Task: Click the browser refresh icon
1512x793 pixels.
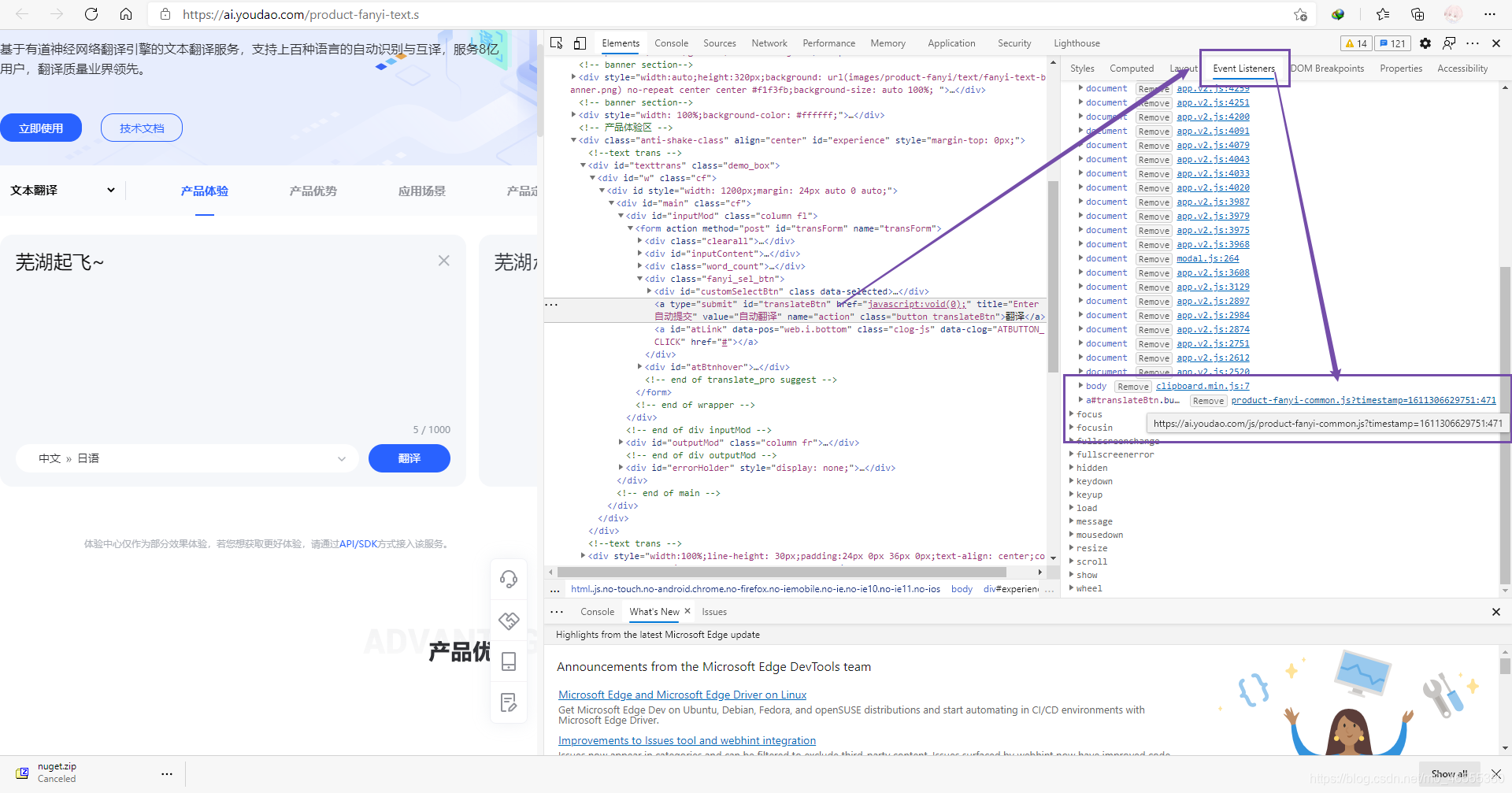Action: click(91, 14)
